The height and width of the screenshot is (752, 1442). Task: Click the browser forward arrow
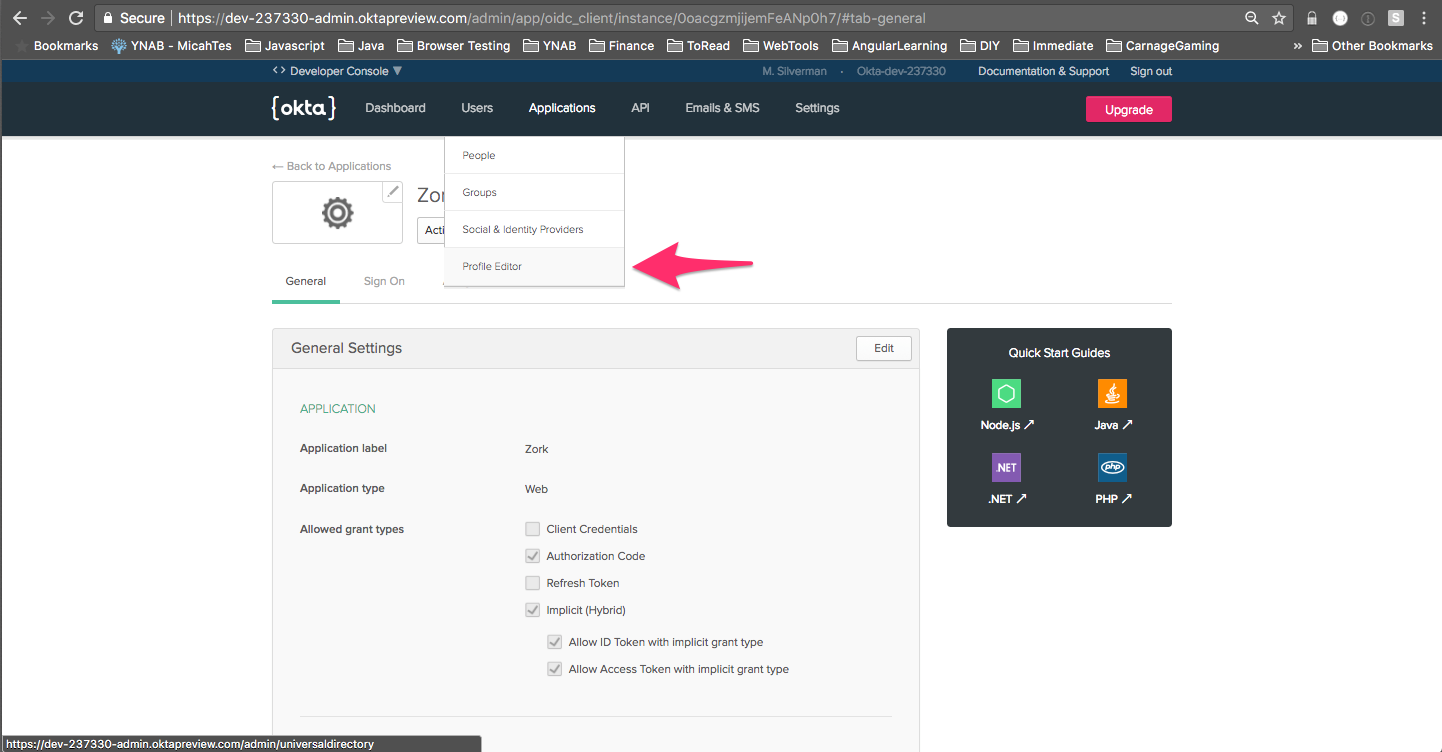coord(48,18)
